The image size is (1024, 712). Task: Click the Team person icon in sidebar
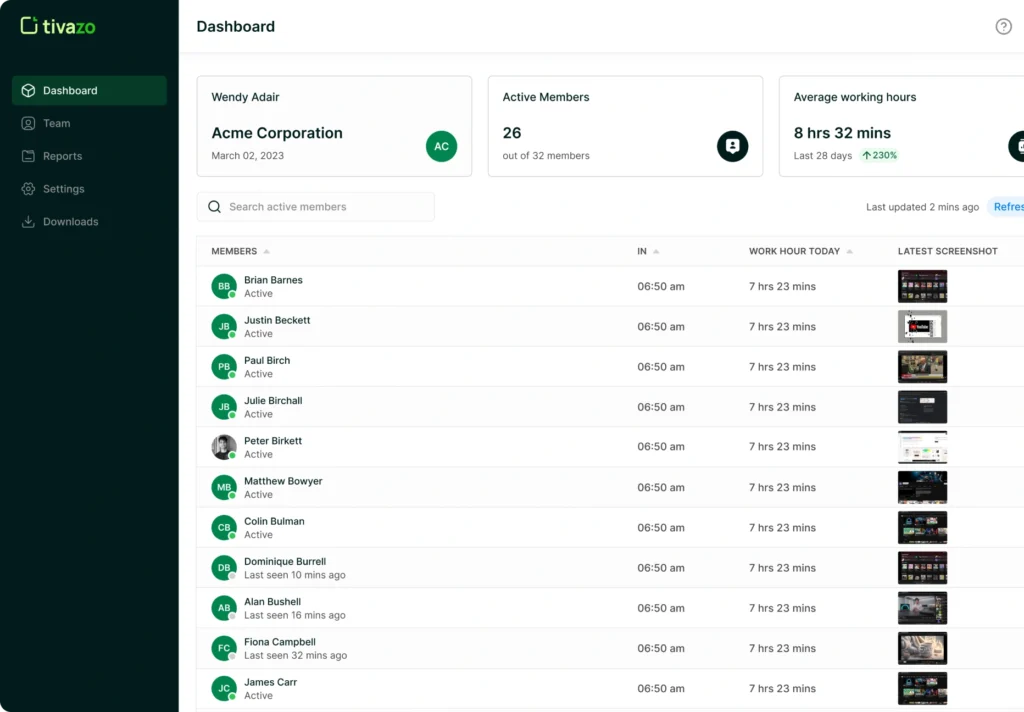(28, 124)
